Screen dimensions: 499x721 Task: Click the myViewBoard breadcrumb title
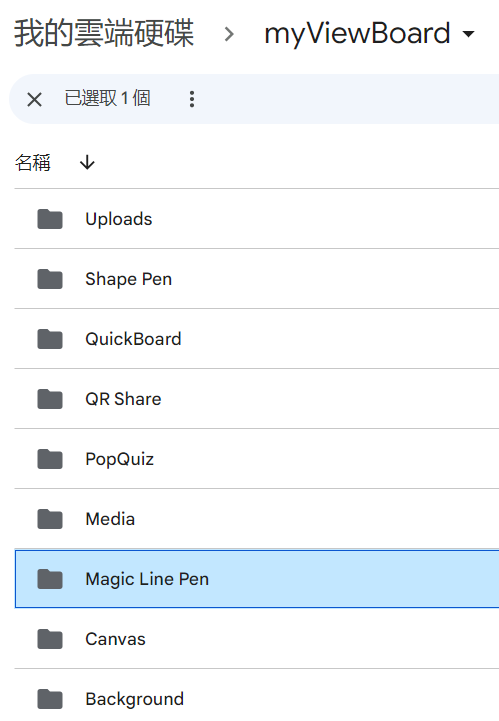point(357,34)
